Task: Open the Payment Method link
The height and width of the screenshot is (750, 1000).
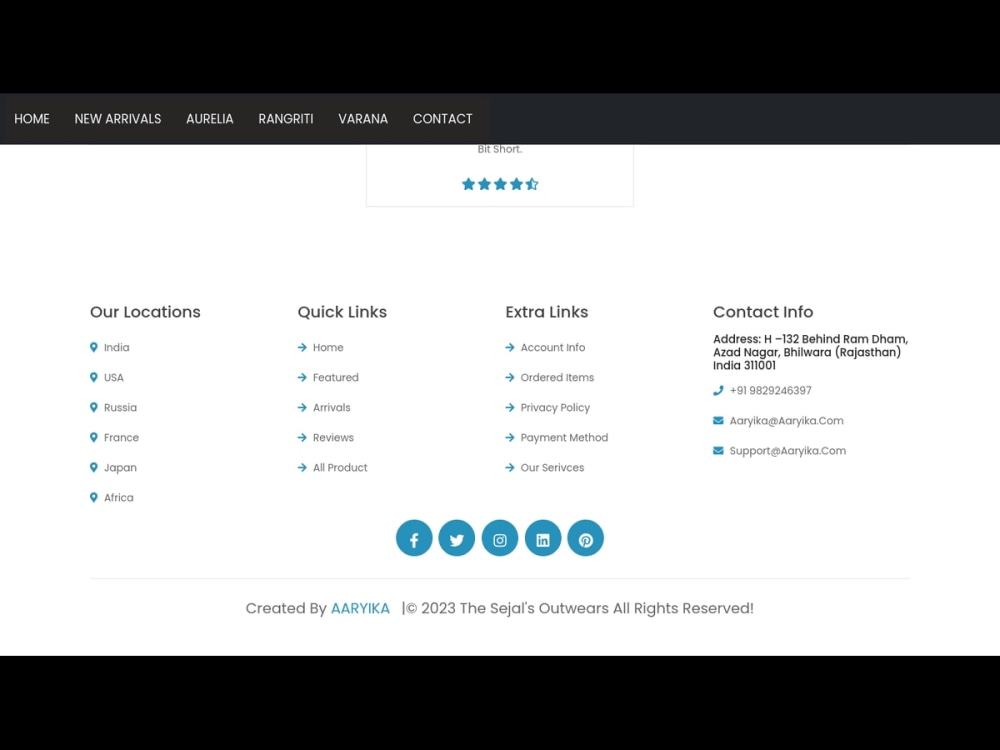Action: pos(564,438)
